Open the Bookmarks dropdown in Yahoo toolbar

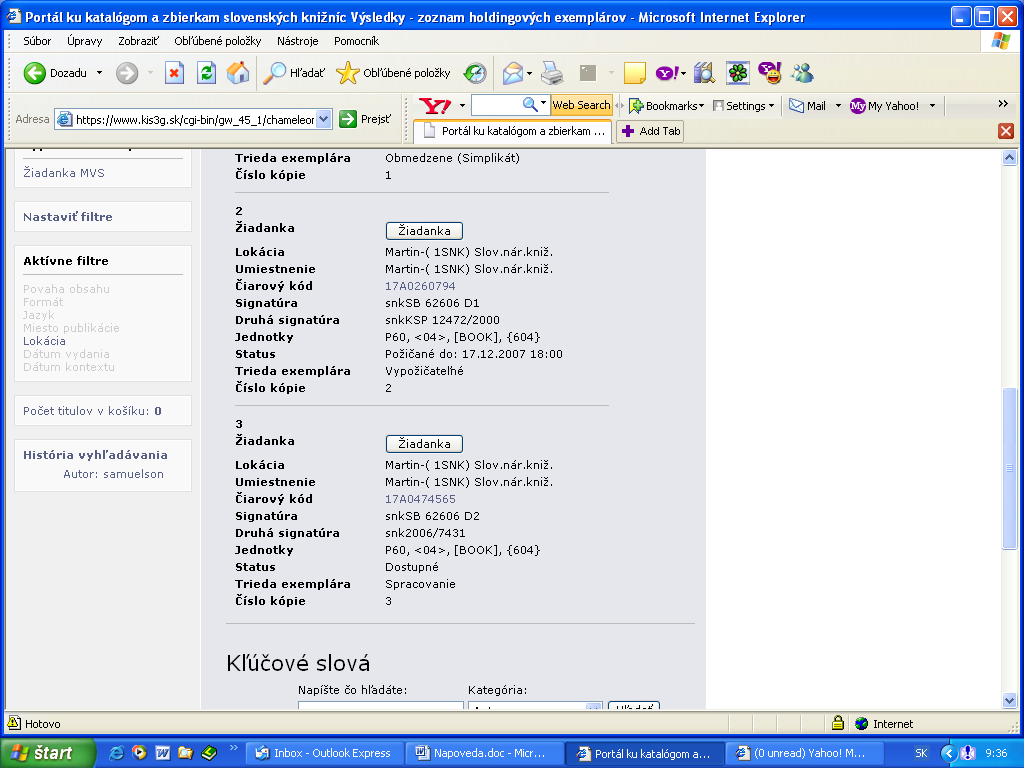pos(666,105)
